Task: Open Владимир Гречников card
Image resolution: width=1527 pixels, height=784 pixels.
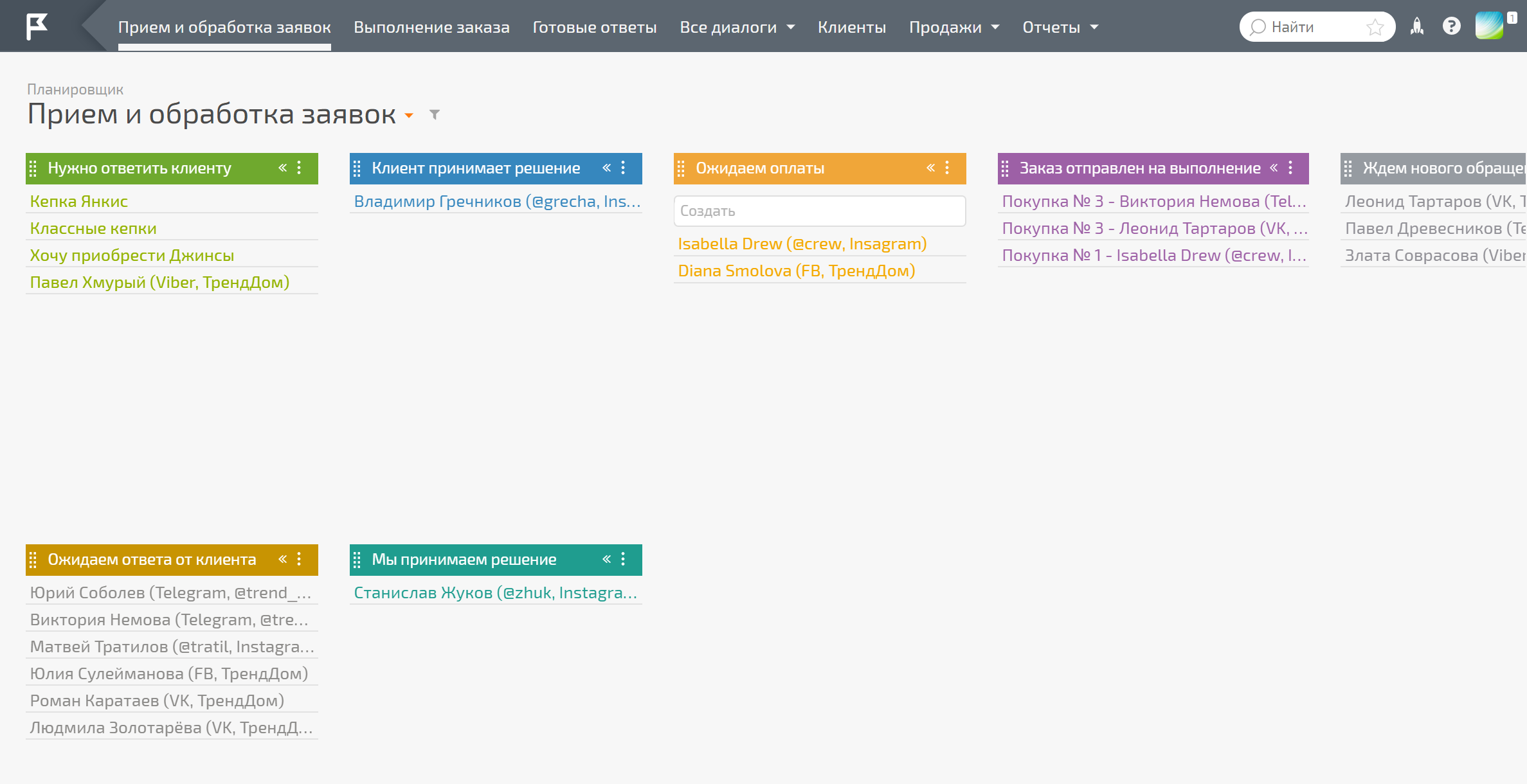Action: coord(496,201)
